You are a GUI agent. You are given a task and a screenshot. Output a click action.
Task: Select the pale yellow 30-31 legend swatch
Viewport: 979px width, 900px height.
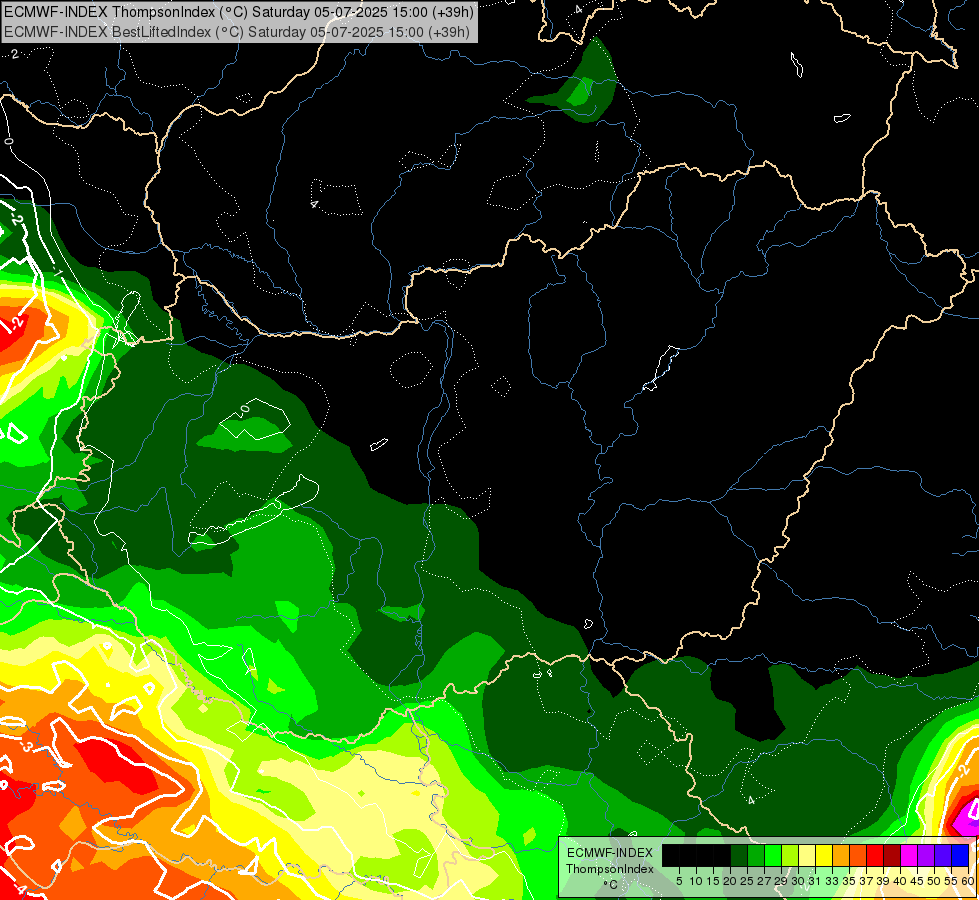[x=807, y=855]
